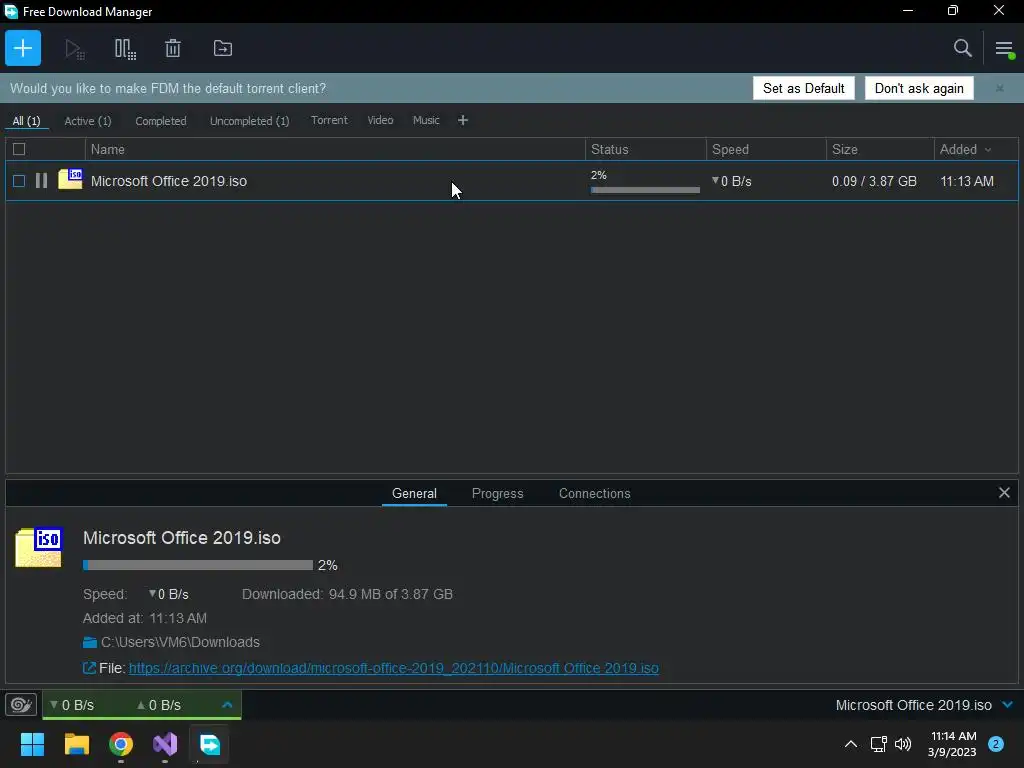
Task: Sort downloads by Speed column
Action: [729, 149]
